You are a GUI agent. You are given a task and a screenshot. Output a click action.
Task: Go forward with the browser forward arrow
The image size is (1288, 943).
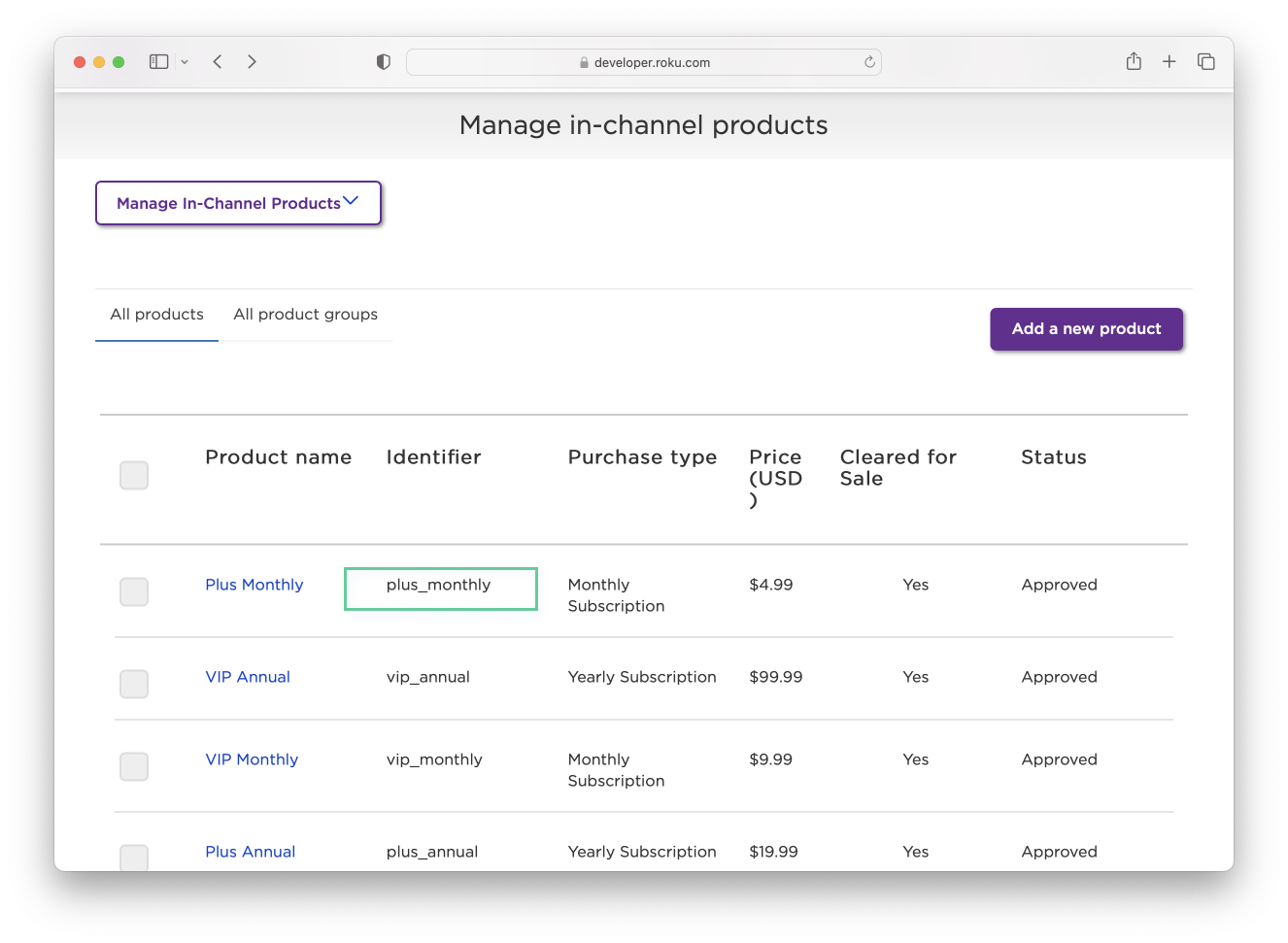tap(252, 62)
